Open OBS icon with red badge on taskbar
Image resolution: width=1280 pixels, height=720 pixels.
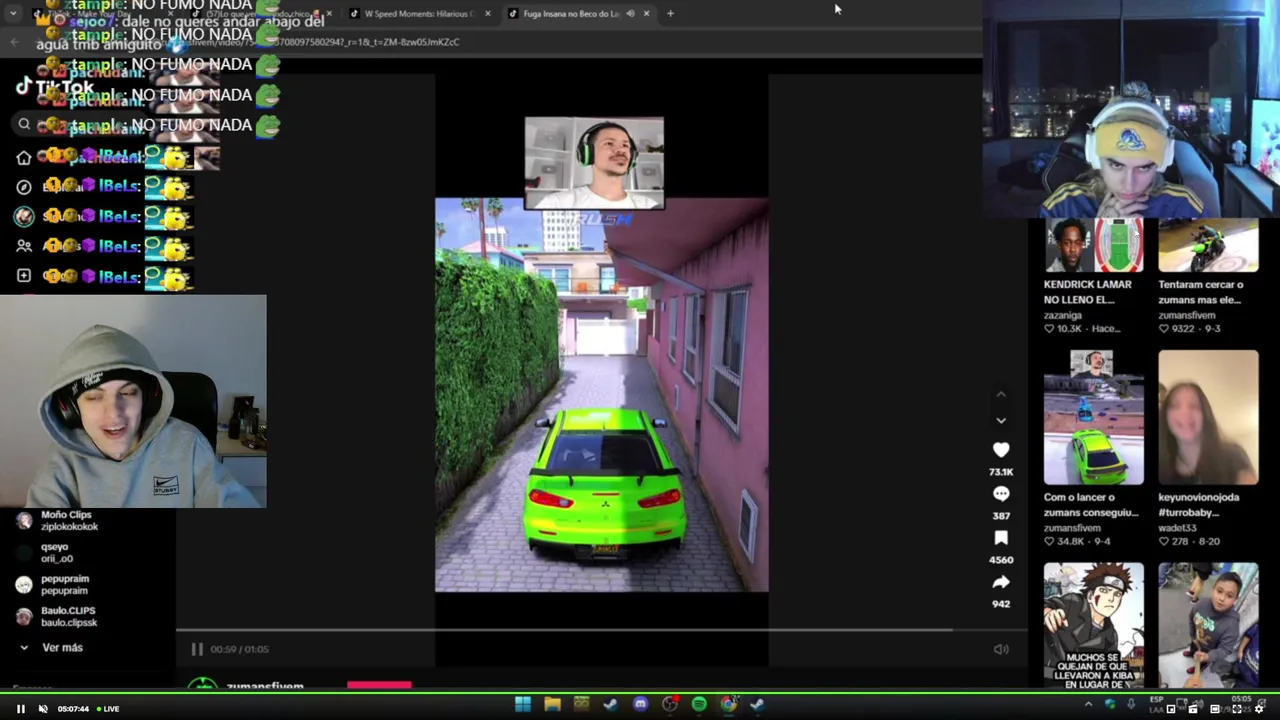coord(670,705)
